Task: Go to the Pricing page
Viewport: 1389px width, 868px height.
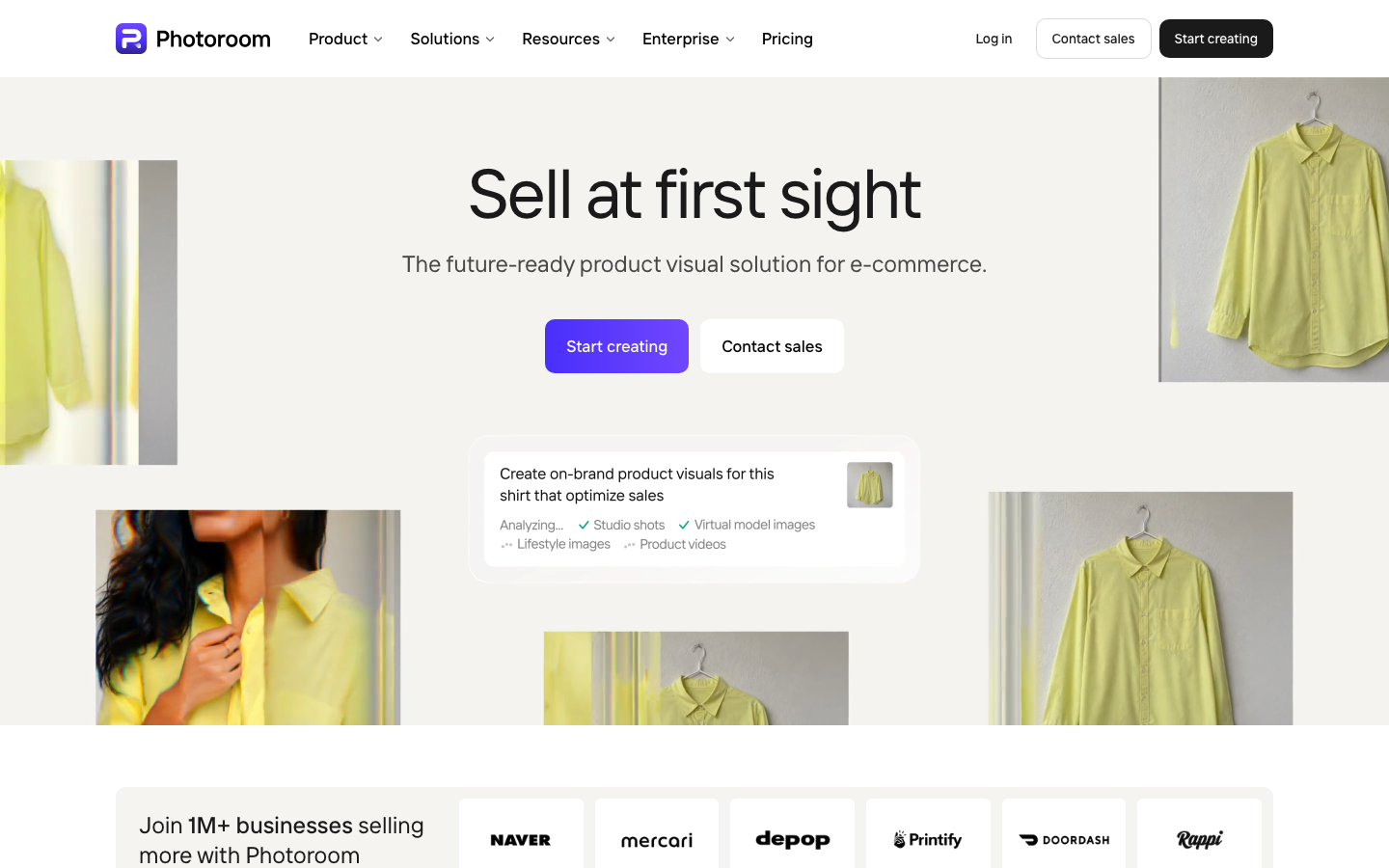Action: [787, 39]
